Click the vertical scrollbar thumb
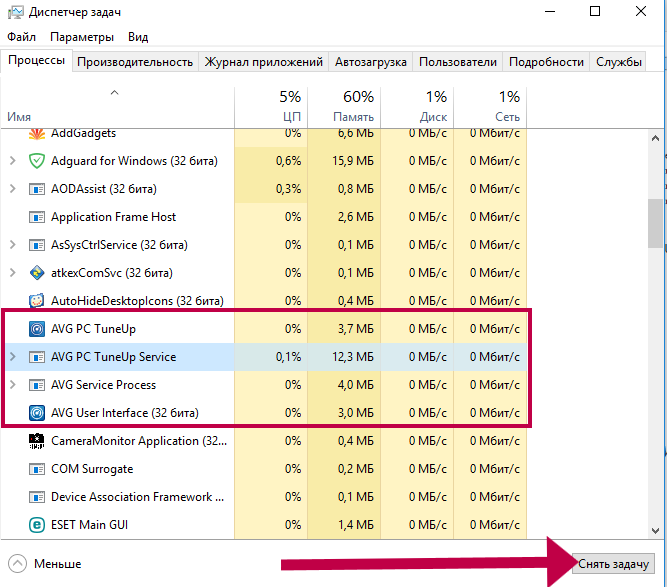Image resolution: width=667 pixels, height=587 pixels. click(x=656, y=222)
